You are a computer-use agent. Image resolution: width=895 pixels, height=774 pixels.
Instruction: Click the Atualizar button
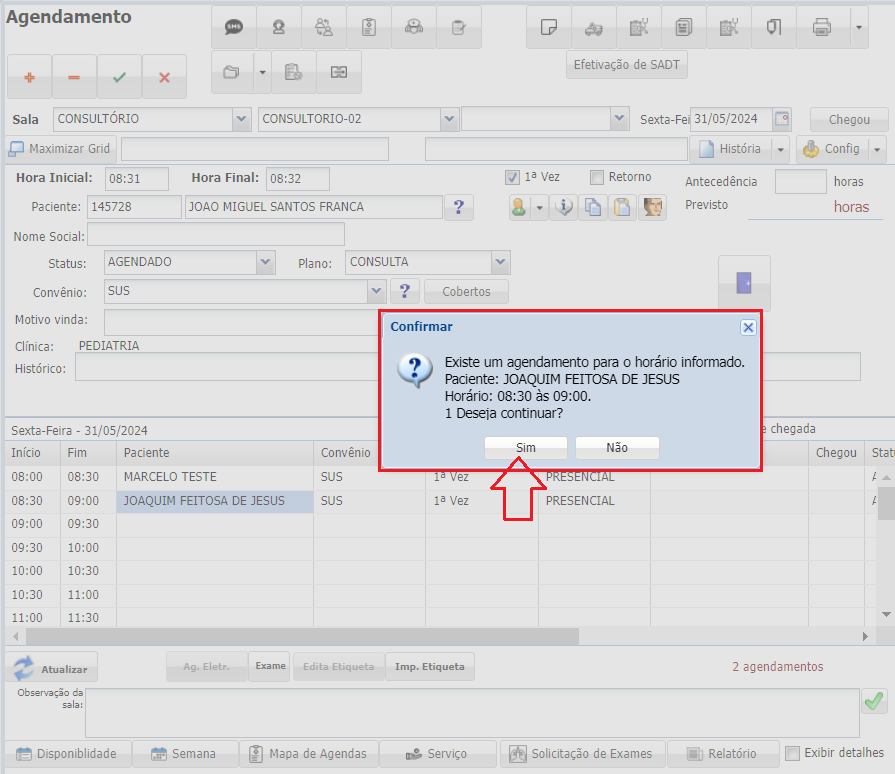(x=52, y=668)
